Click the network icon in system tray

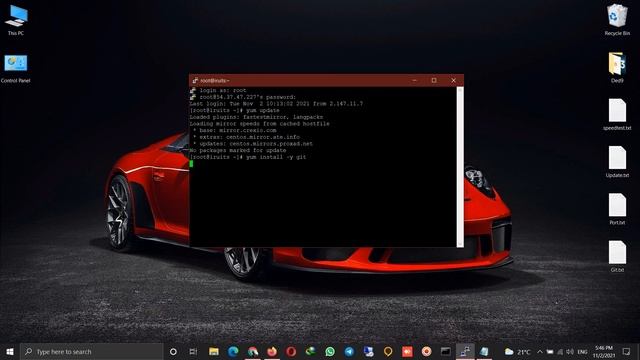click(x=560, y=351)
